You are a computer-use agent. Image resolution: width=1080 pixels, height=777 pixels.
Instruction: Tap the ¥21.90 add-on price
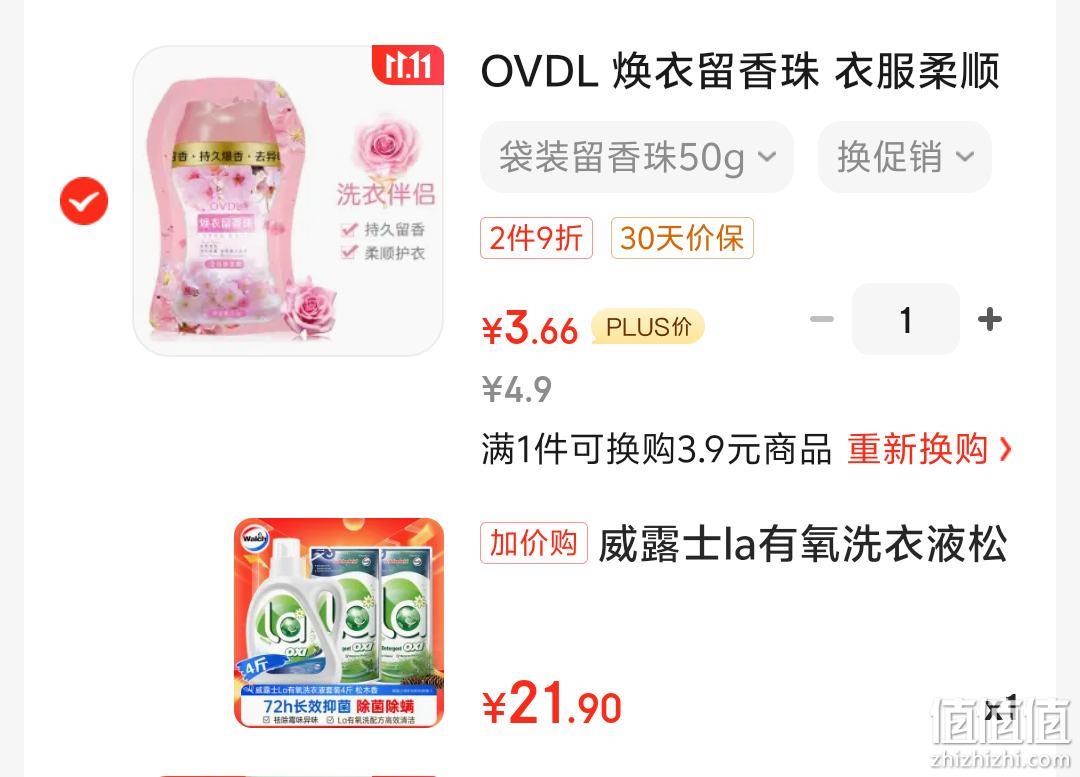click(552, 705)
